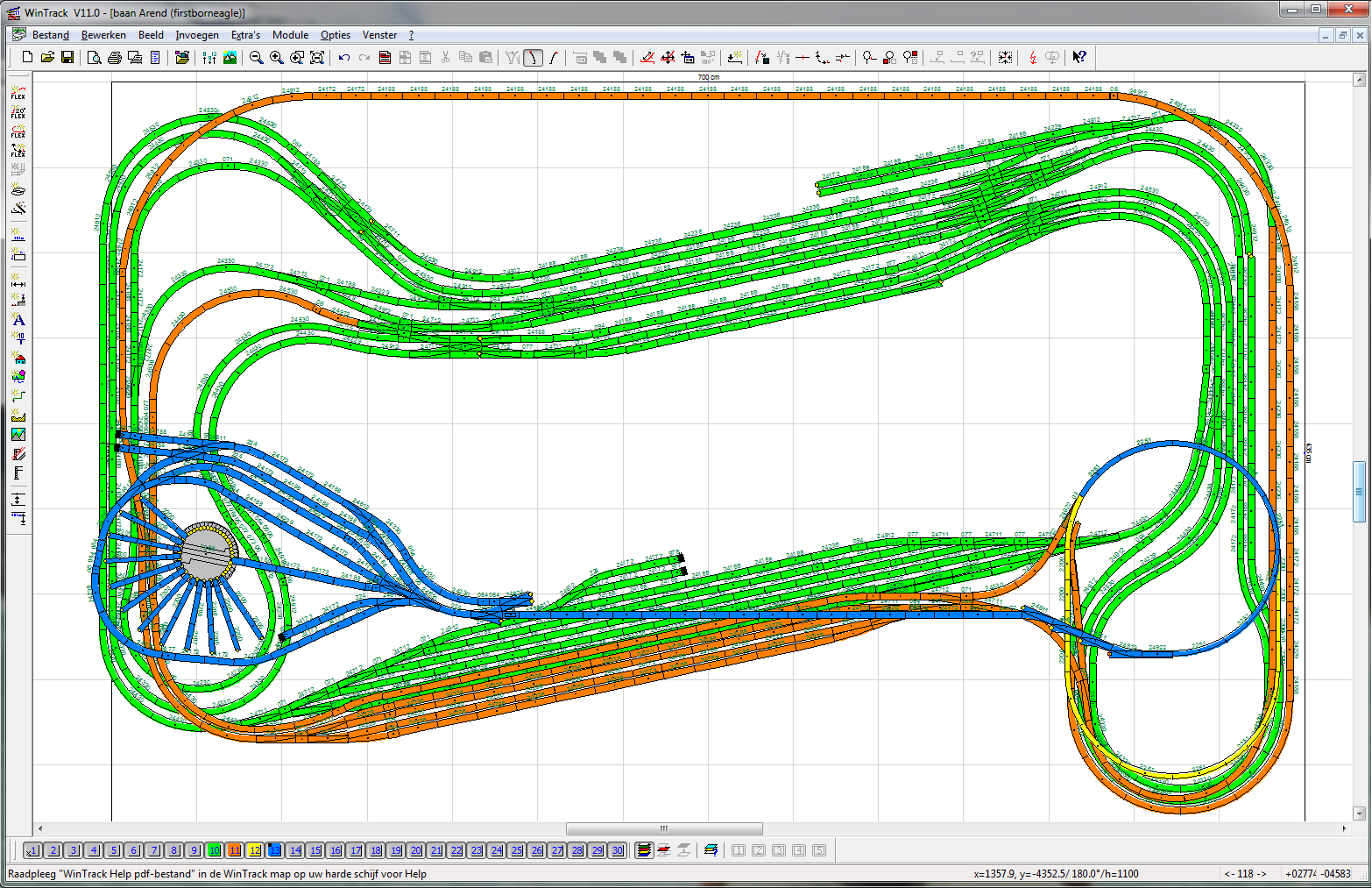Open a file with the folder icon
This screenshot has width=1372, height=888.
[x=47, y=58]
